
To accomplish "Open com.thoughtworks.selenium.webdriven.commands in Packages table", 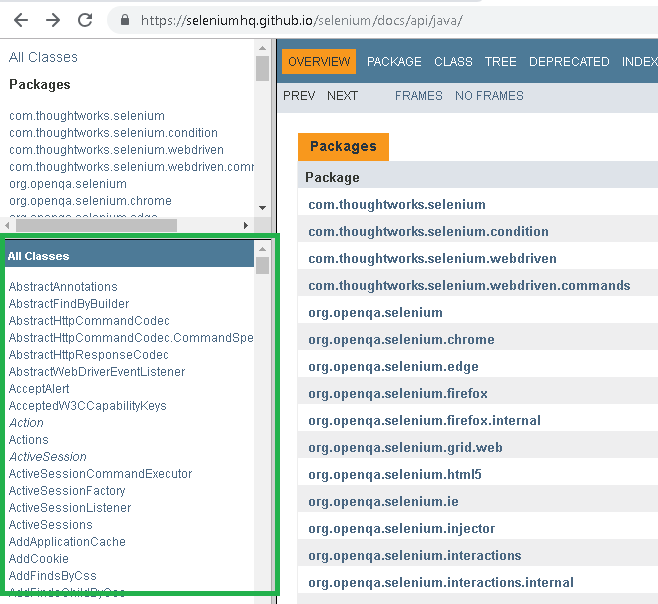I will coord(469,285).
